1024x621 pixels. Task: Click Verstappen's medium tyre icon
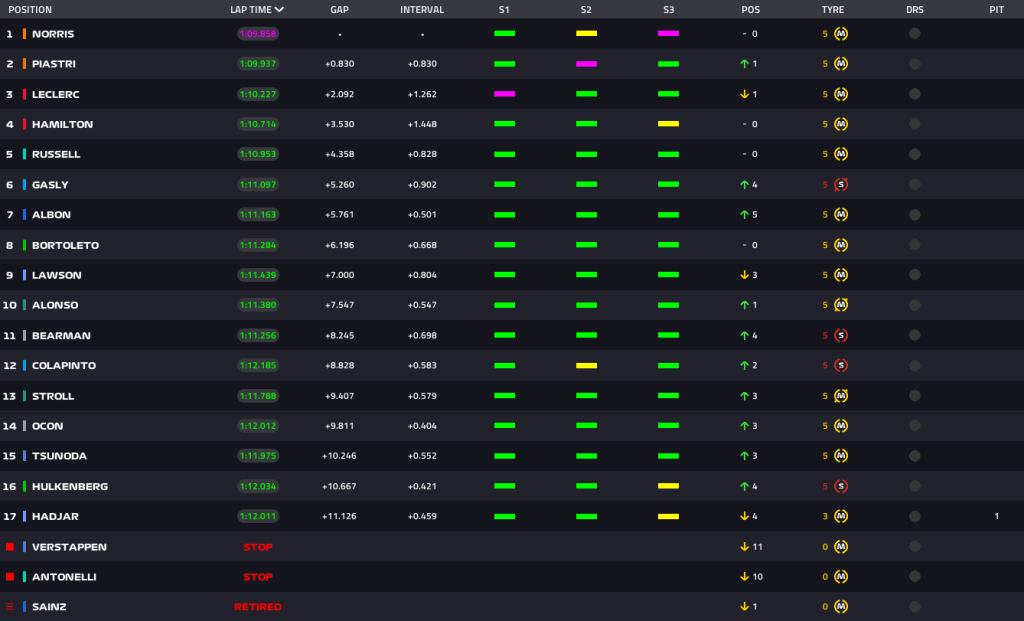[x=841, y=547]
